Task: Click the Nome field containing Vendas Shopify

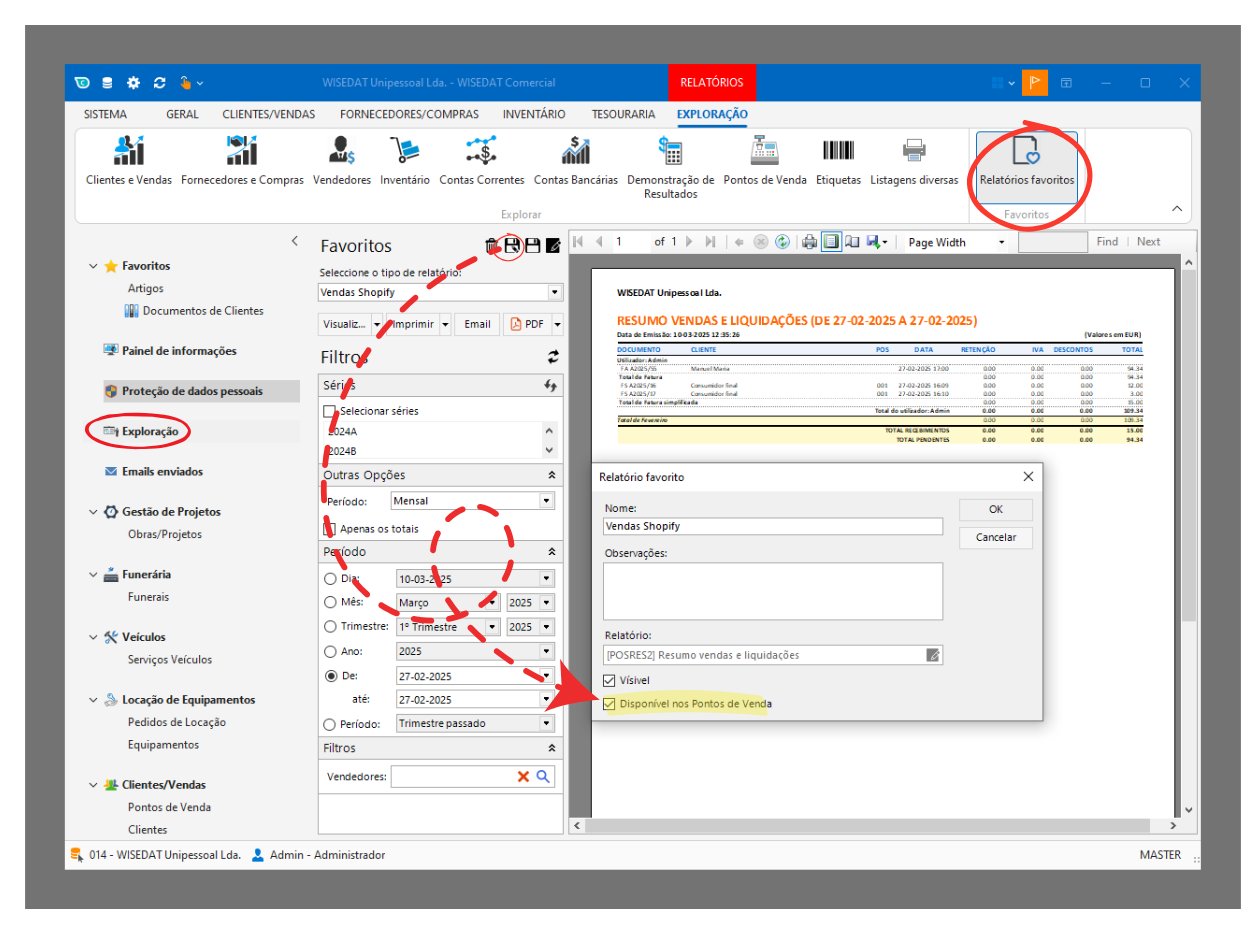Action: tap(772, 526)
